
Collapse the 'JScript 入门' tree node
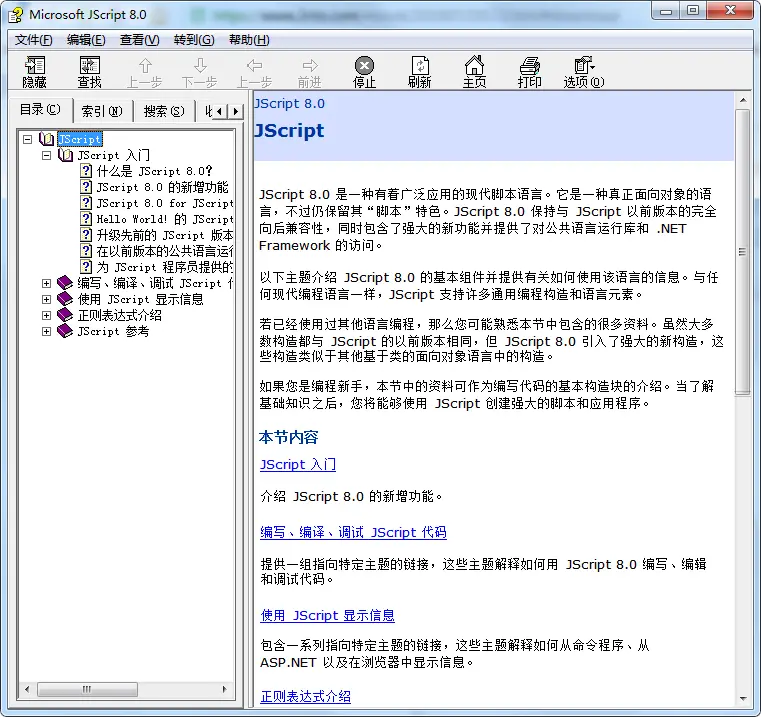[x=46, y=156]
